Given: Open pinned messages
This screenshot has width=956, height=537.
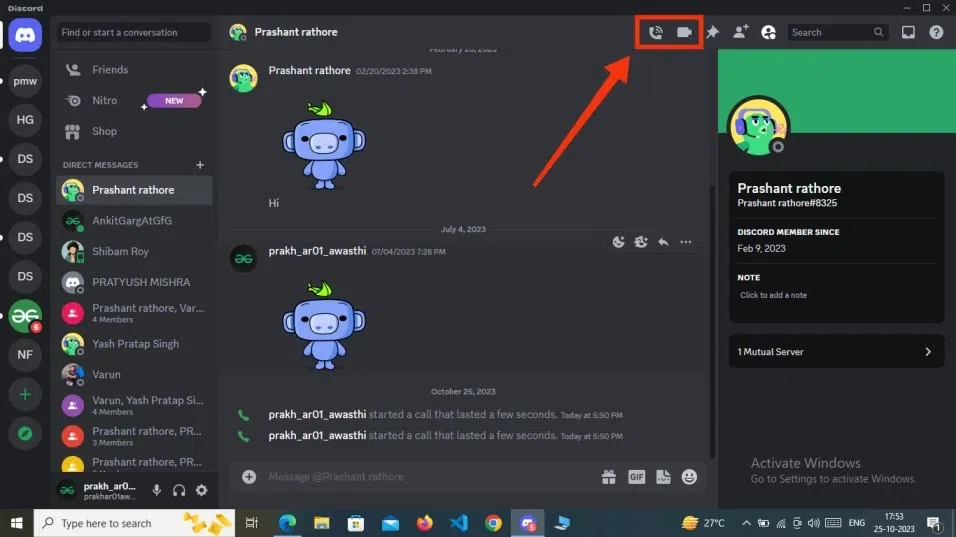Looking at the screenshot, I should pos(713,32).
